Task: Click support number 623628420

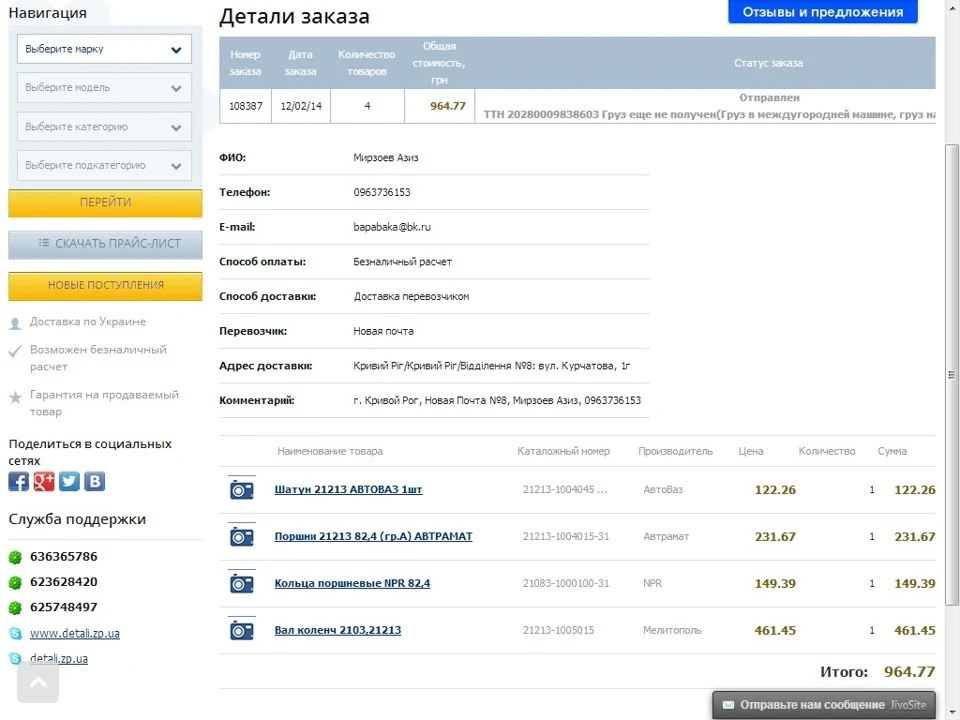Action: [x=64, y=582]
